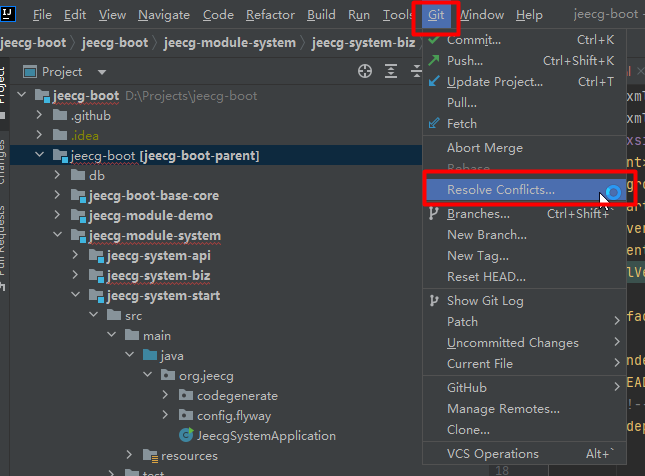Open the Build menu
Image resolution: width=645 pixels, height=476 pixels.
click(321, 15)
